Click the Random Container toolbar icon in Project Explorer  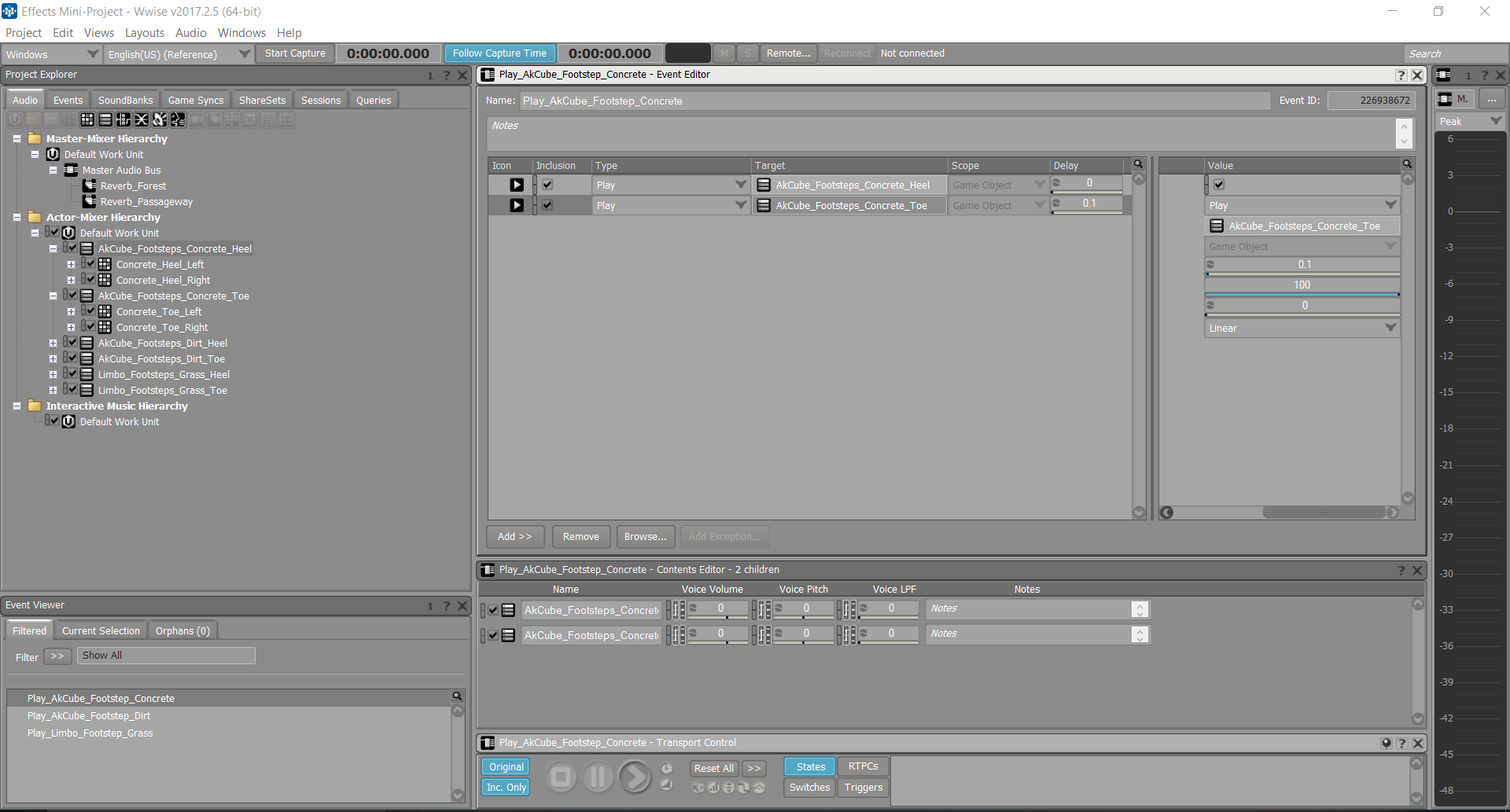[x=87, y=119]
